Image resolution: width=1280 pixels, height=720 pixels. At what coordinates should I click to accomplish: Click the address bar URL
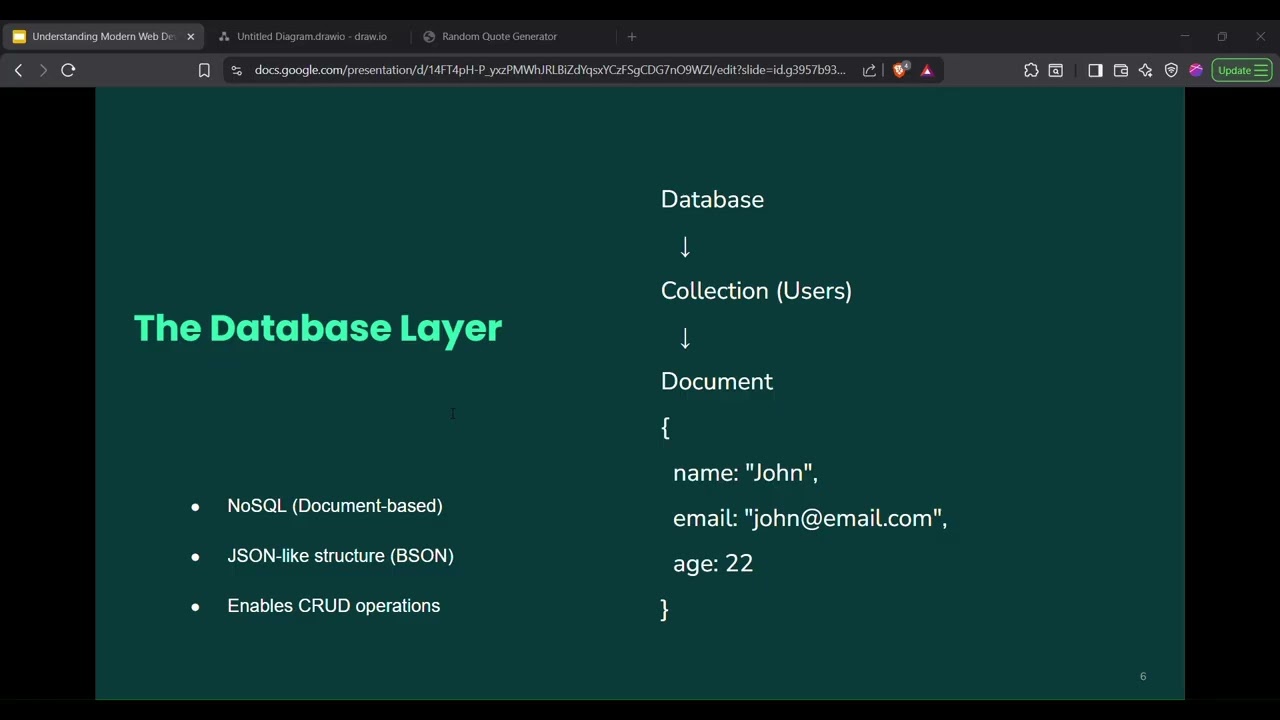(550, 70)
